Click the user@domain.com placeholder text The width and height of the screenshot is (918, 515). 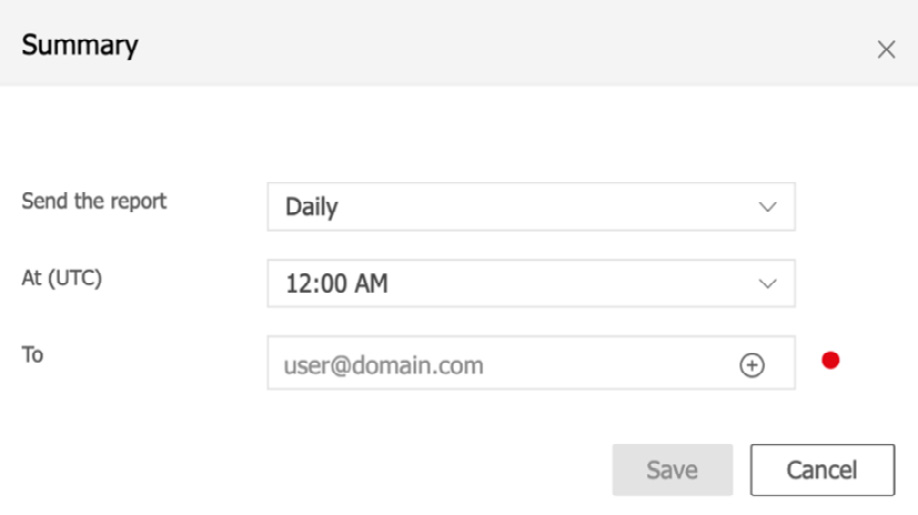384,365
